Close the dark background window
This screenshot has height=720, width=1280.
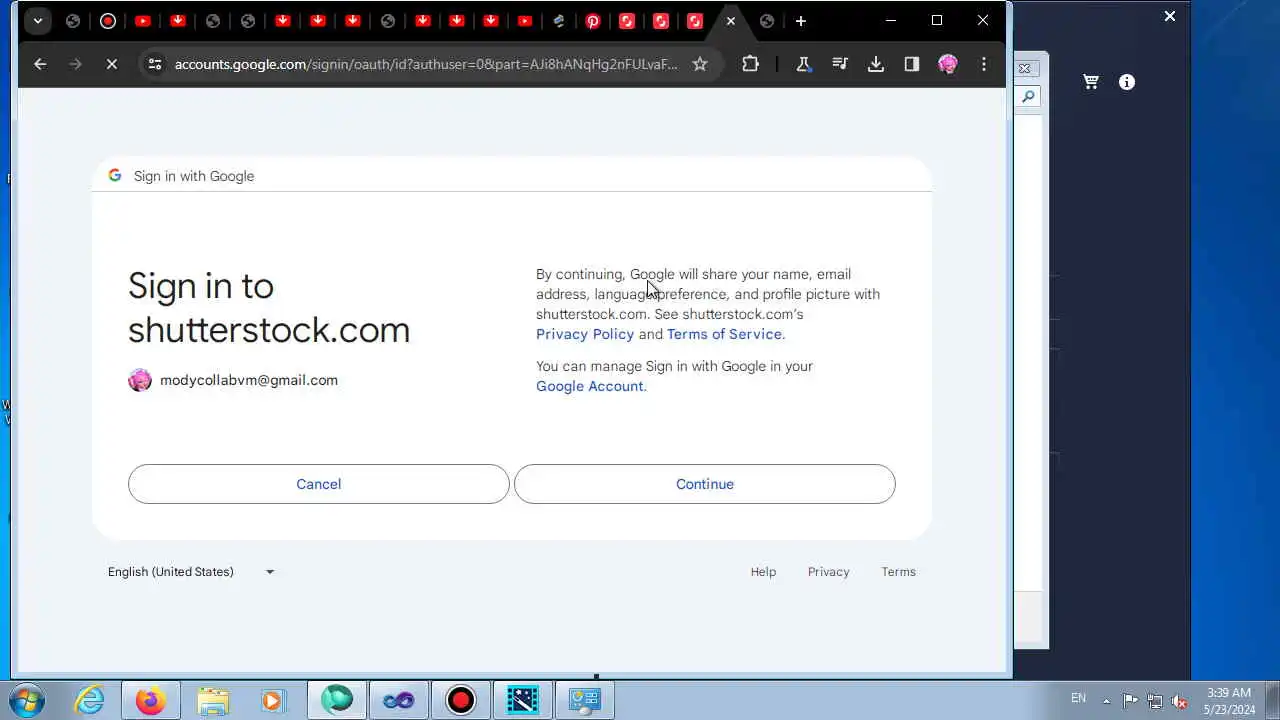pos(1170,16)
